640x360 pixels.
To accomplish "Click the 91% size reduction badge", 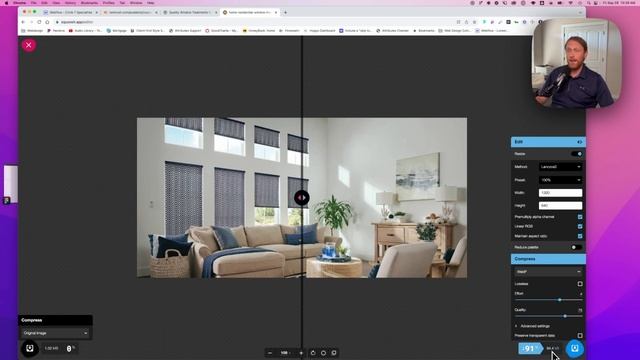I will pyautogui.click(x=530, y=349).
